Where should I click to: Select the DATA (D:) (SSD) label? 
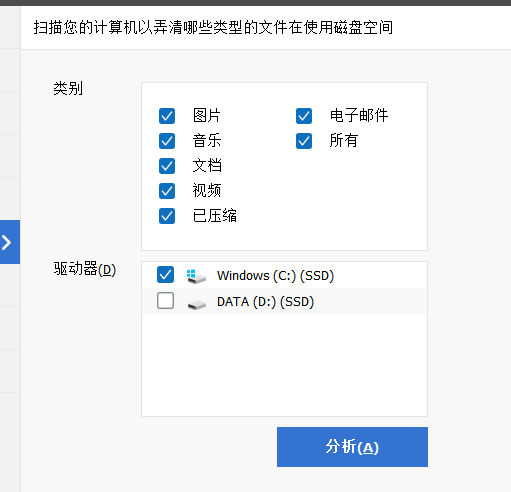point(265,302)
